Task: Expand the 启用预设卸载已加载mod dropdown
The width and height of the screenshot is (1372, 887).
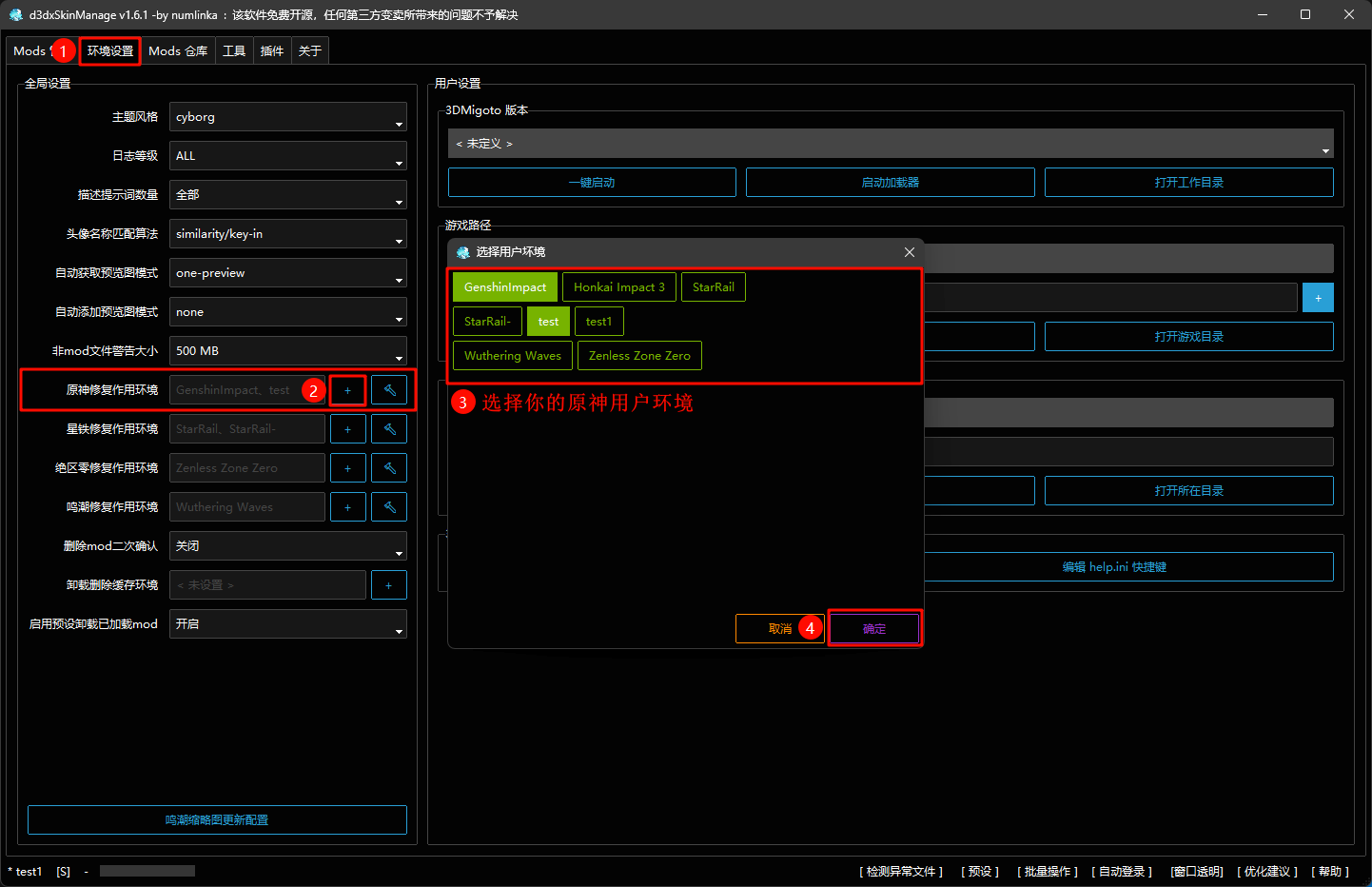Action: [x=288, y=623]
